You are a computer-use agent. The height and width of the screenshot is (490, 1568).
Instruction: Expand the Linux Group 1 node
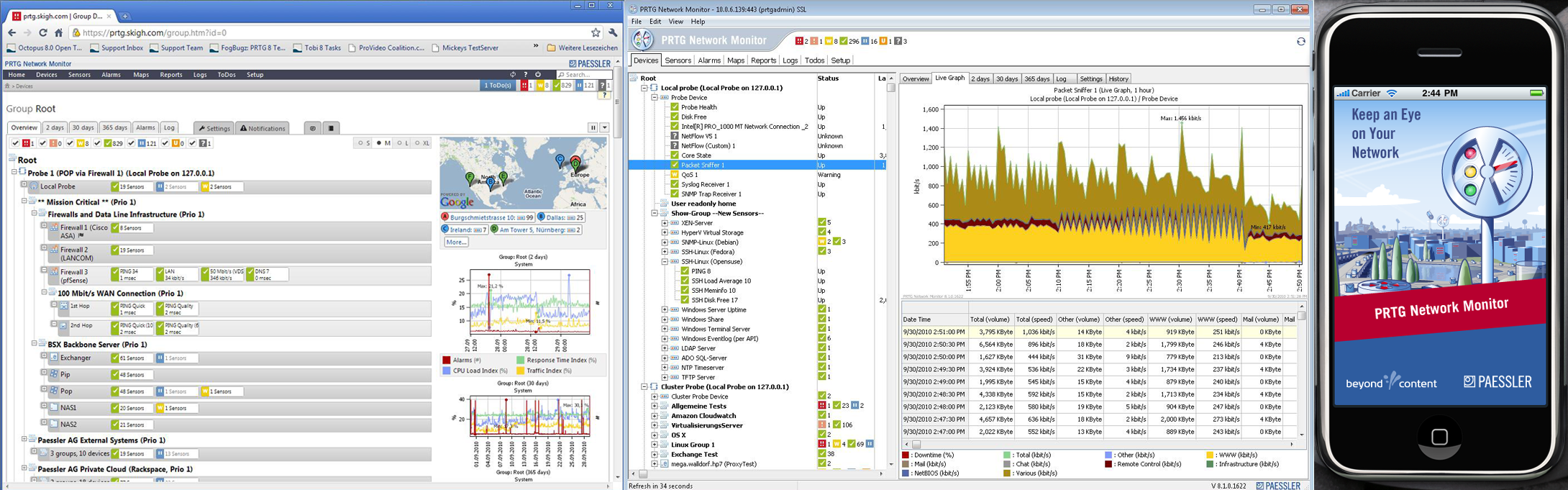coord(655,445)
